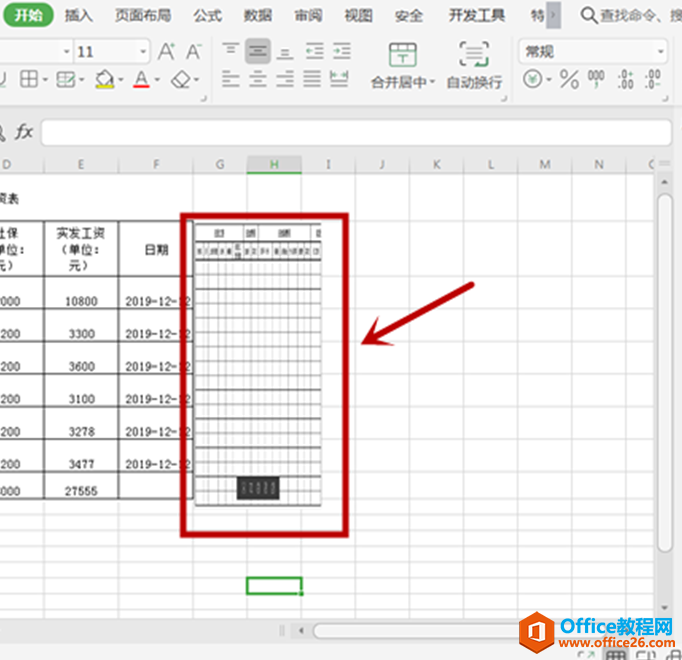Open currency format dropdown arrow

click(548, 80)
